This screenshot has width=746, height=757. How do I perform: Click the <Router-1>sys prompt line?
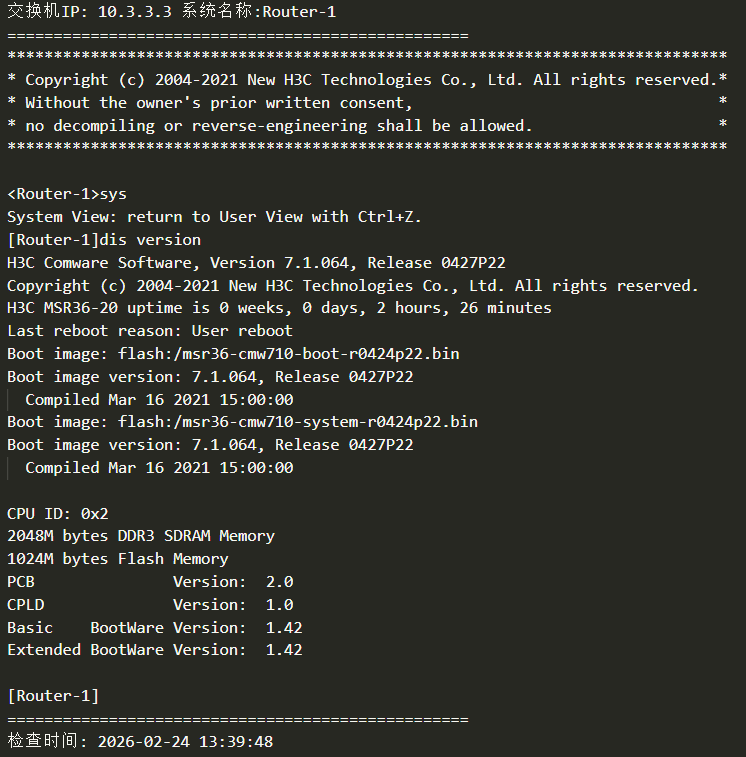point(67,194)
